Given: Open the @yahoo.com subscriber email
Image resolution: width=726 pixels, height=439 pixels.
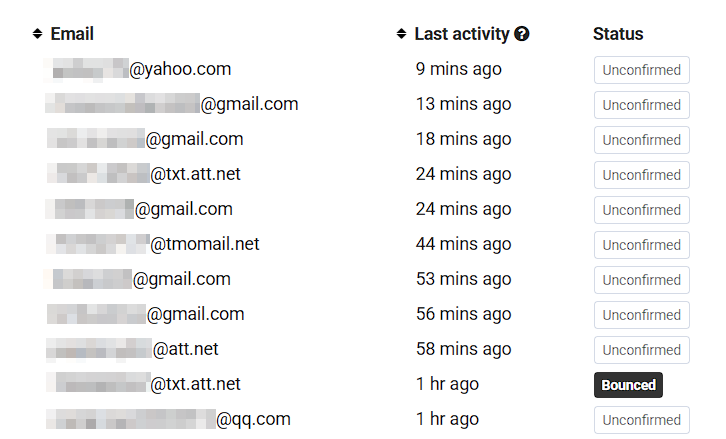Looking at the screenshot, I should 138,69.
